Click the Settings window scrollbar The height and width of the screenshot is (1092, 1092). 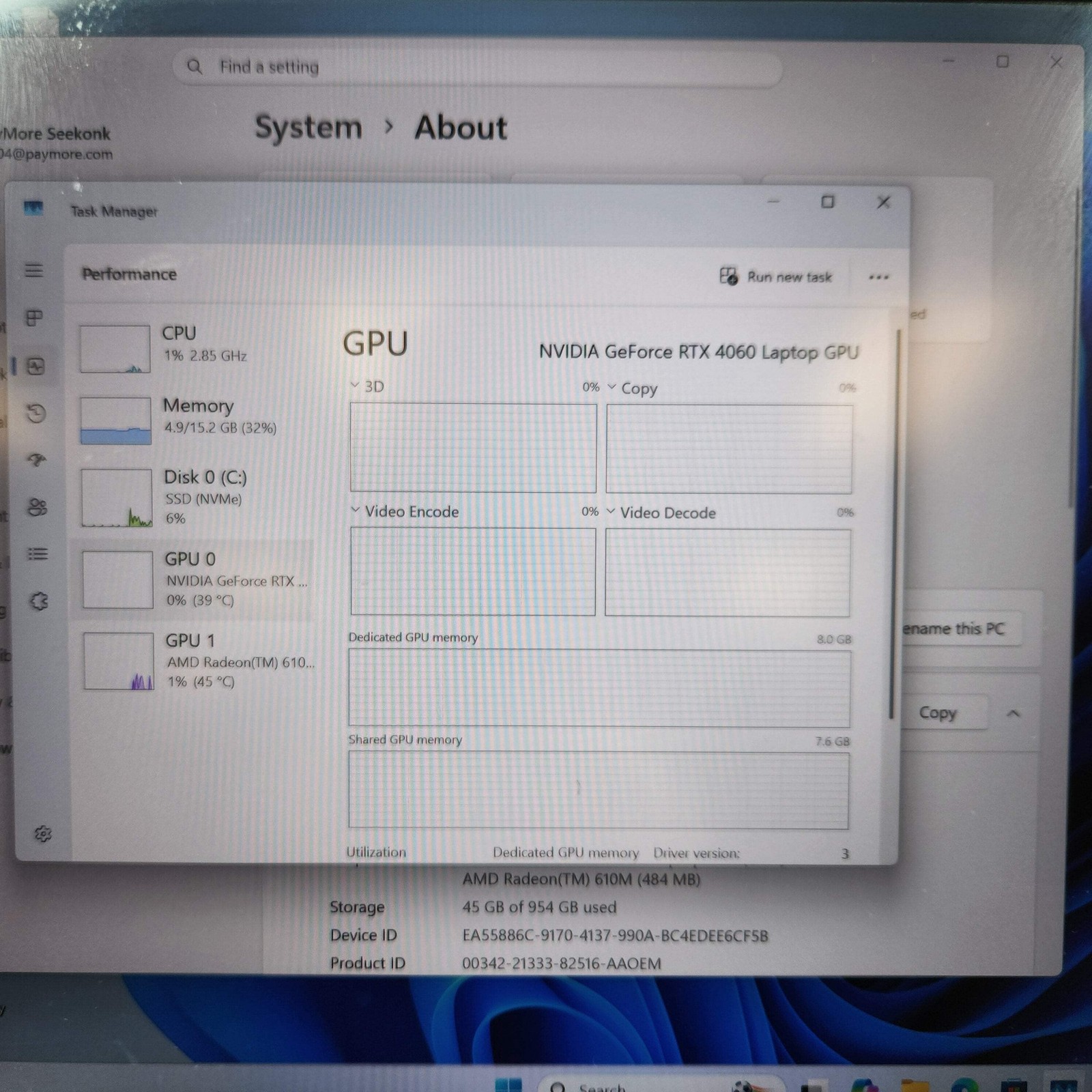point(1074,347)
